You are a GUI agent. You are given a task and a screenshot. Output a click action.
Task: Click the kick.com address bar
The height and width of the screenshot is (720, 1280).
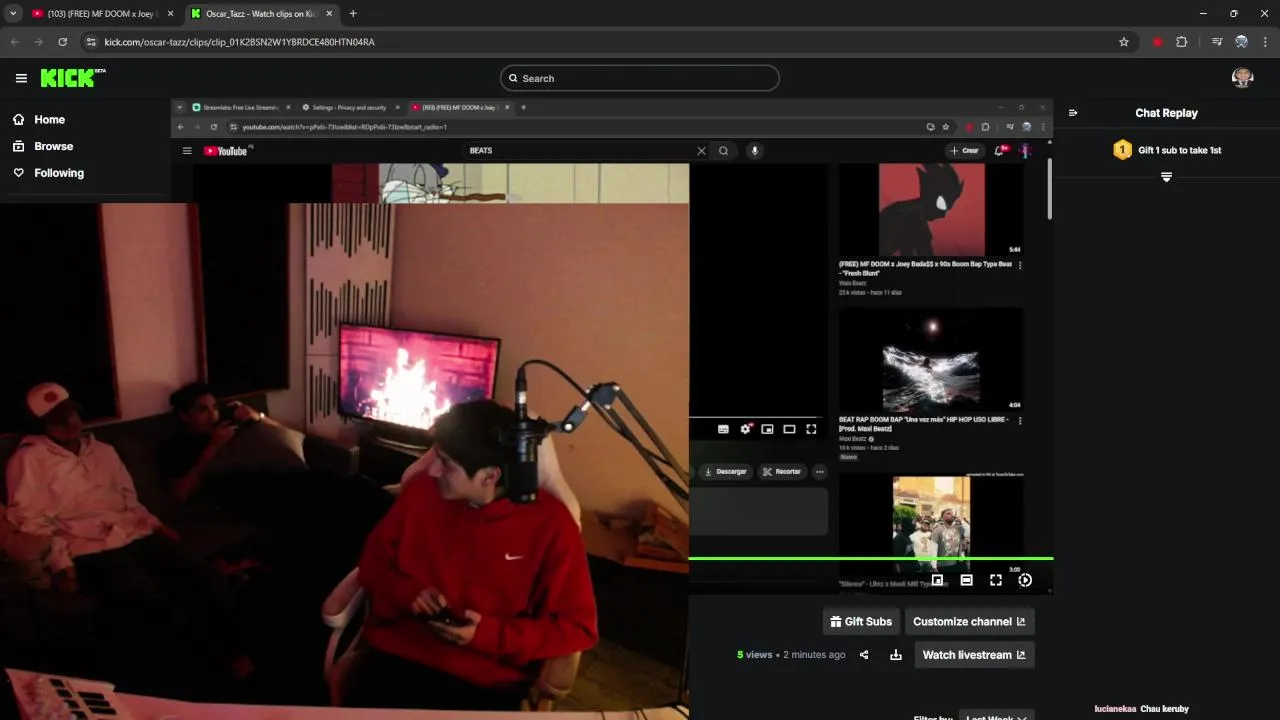(x=600, y=42)
